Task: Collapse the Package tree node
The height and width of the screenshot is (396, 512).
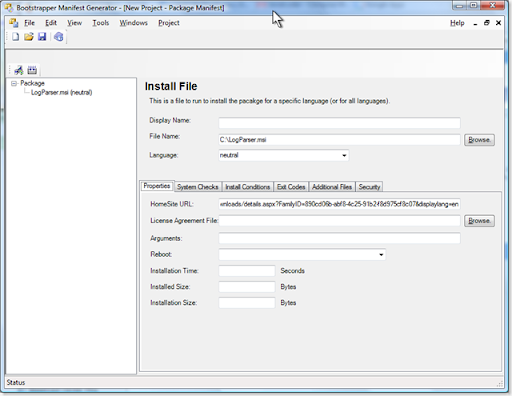Action: [14, 83]
